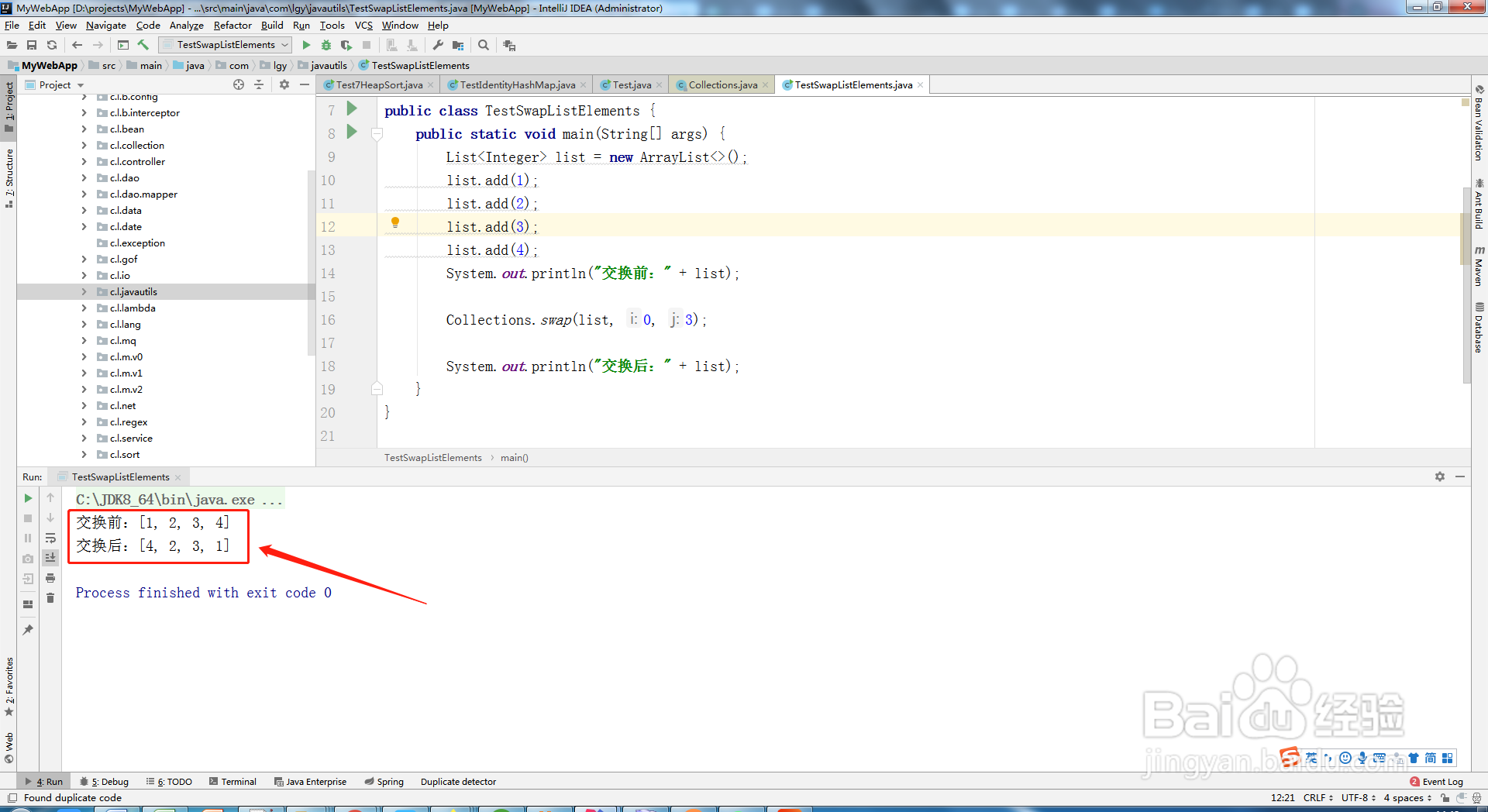Viewport: 1488px width, 812px height.
Task: Click the Build Project hammer icon
Action: pyautogui.click(x=143, y=45)
